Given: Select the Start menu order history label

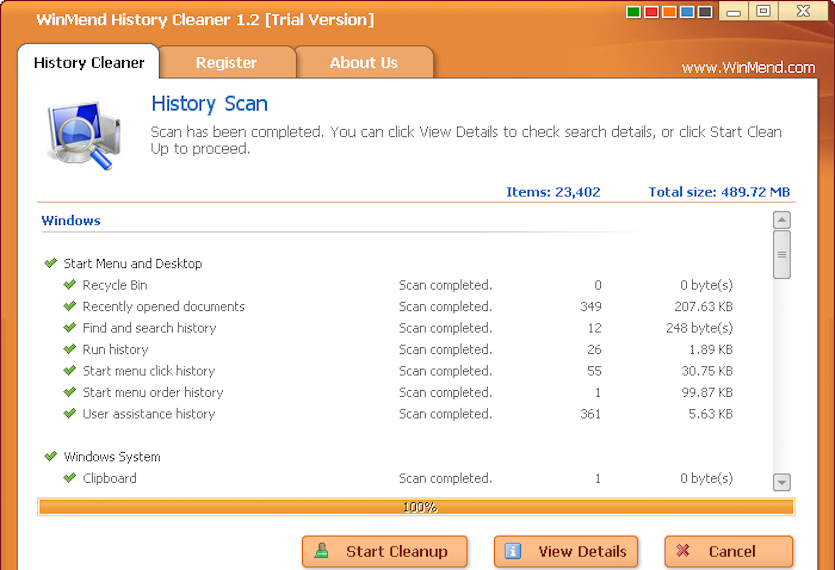Looking at the screenshot, I should pos(153,392).
